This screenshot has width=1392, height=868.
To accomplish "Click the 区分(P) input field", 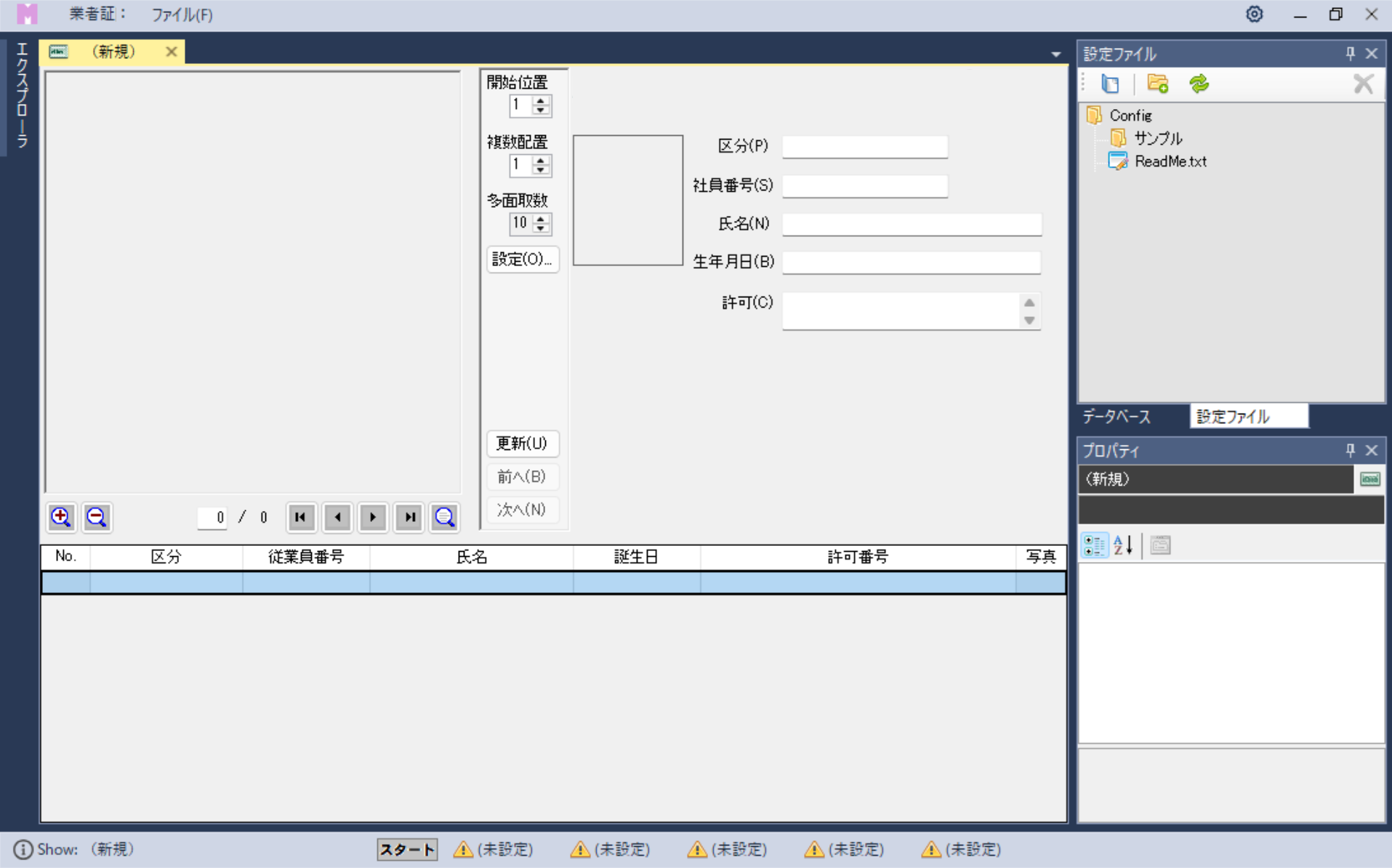I will [x=865, y=147].
